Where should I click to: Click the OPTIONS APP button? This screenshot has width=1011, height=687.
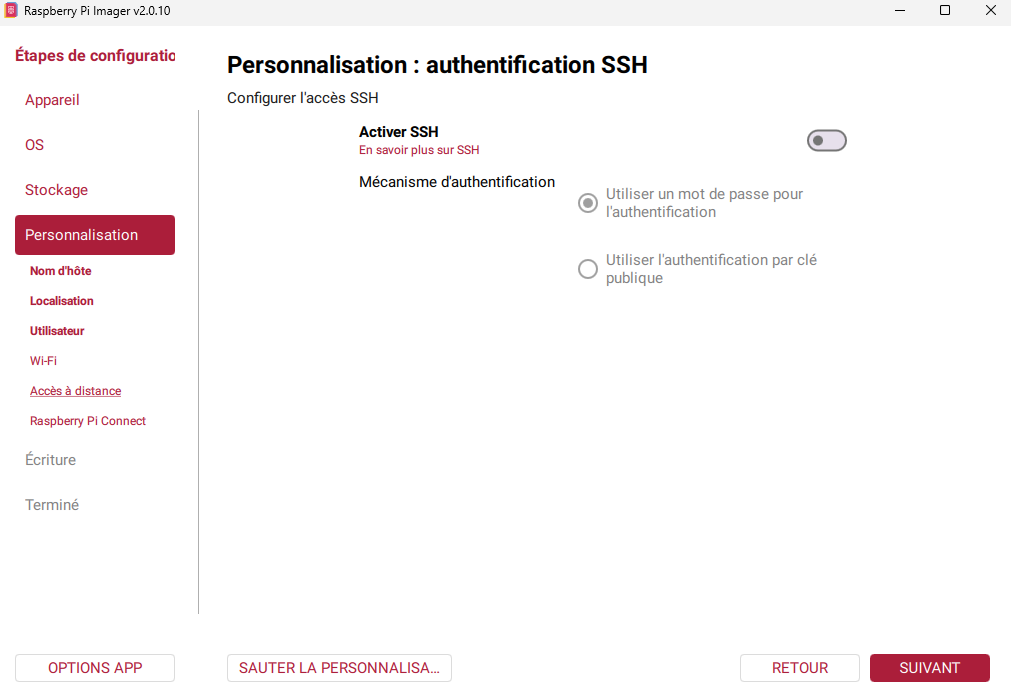[x=95, y=668]
